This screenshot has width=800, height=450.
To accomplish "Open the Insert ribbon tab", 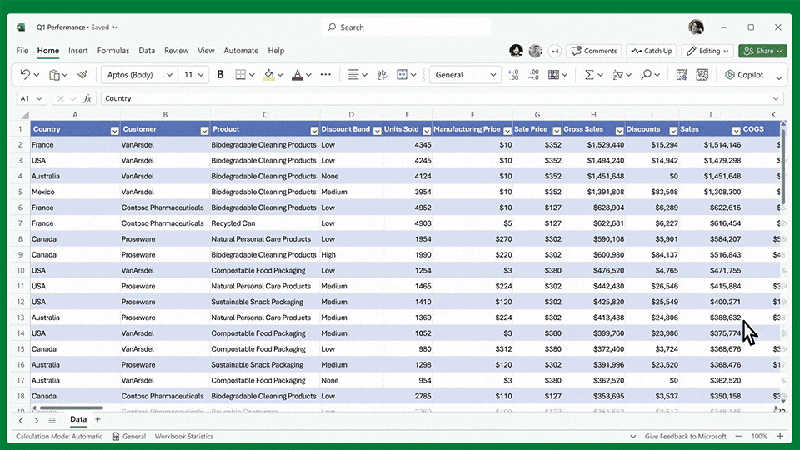I will 78,50.
